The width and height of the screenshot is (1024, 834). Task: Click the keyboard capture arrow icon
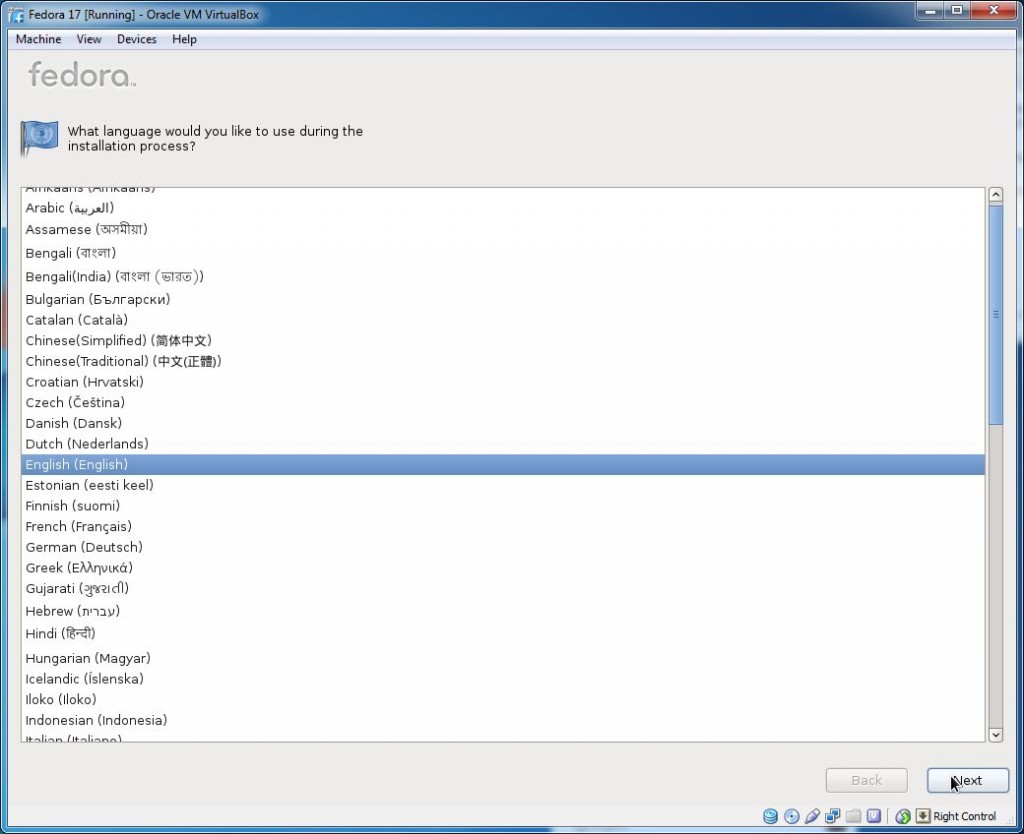[922, 816]
